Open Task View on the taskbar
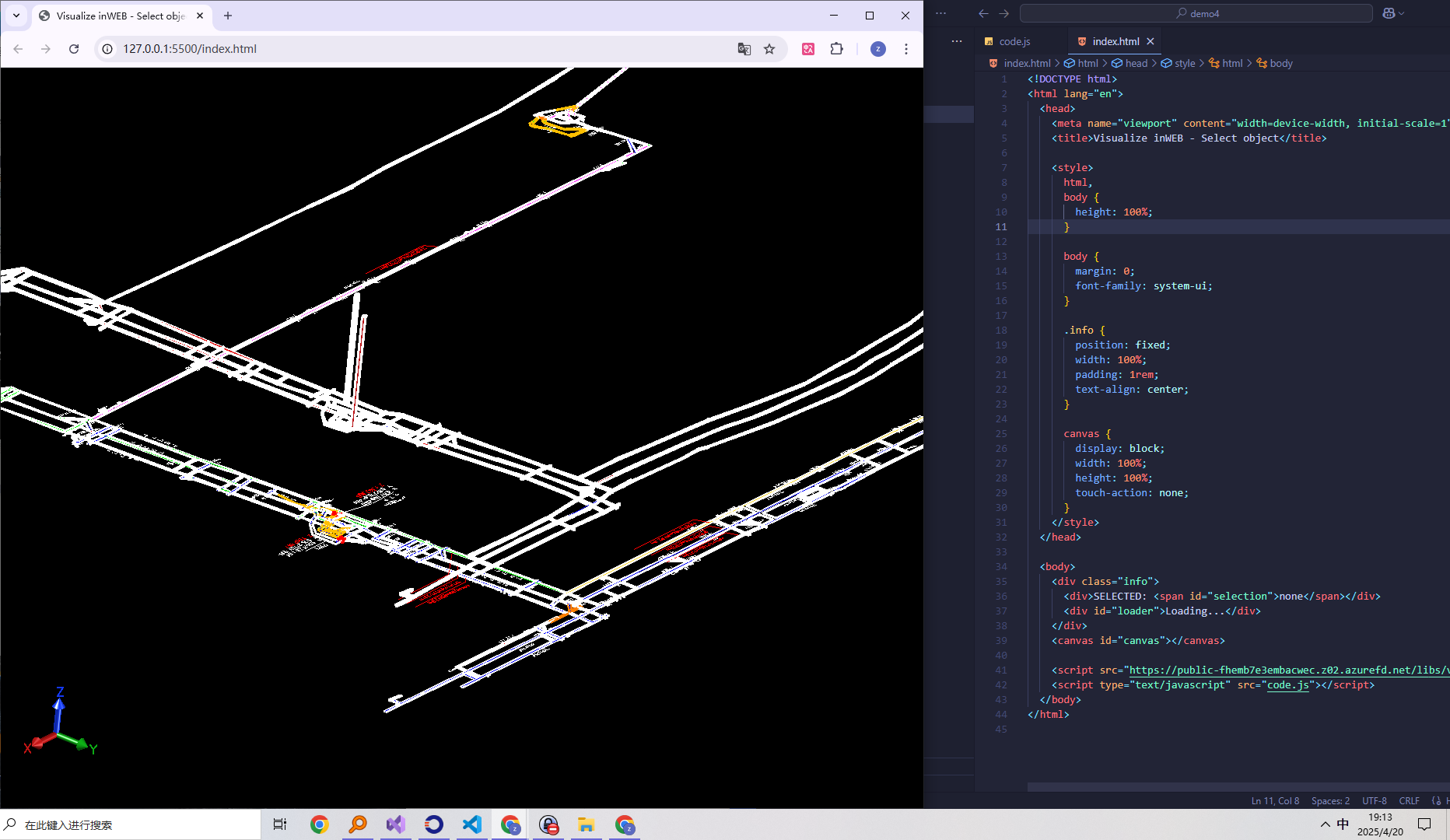The image size is (1450, 840). 280,824
